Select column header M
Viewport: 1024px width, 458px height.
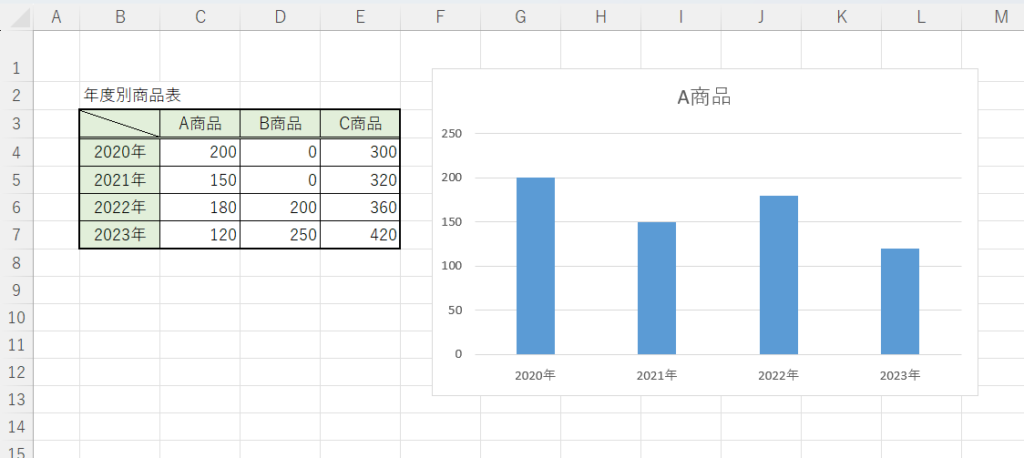1001,16
